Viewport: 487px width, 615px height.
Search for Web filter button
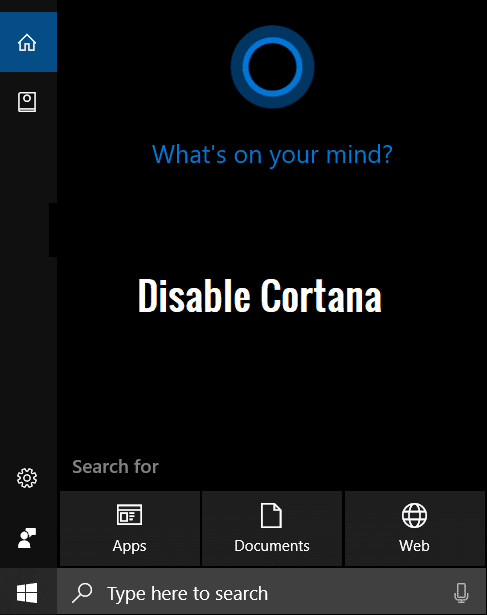414,528
